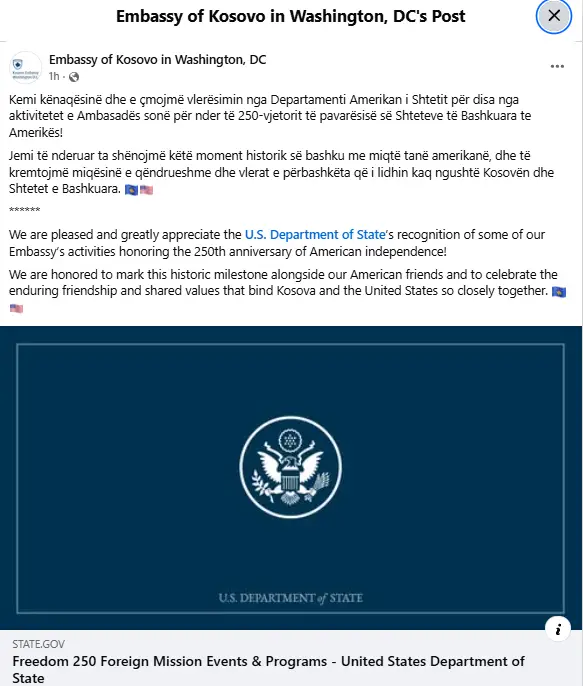The height and width of the screenshot is (686, 583).
Task: Click the Kosovo flag emoji after Albanian text
Action: point(131,190)
